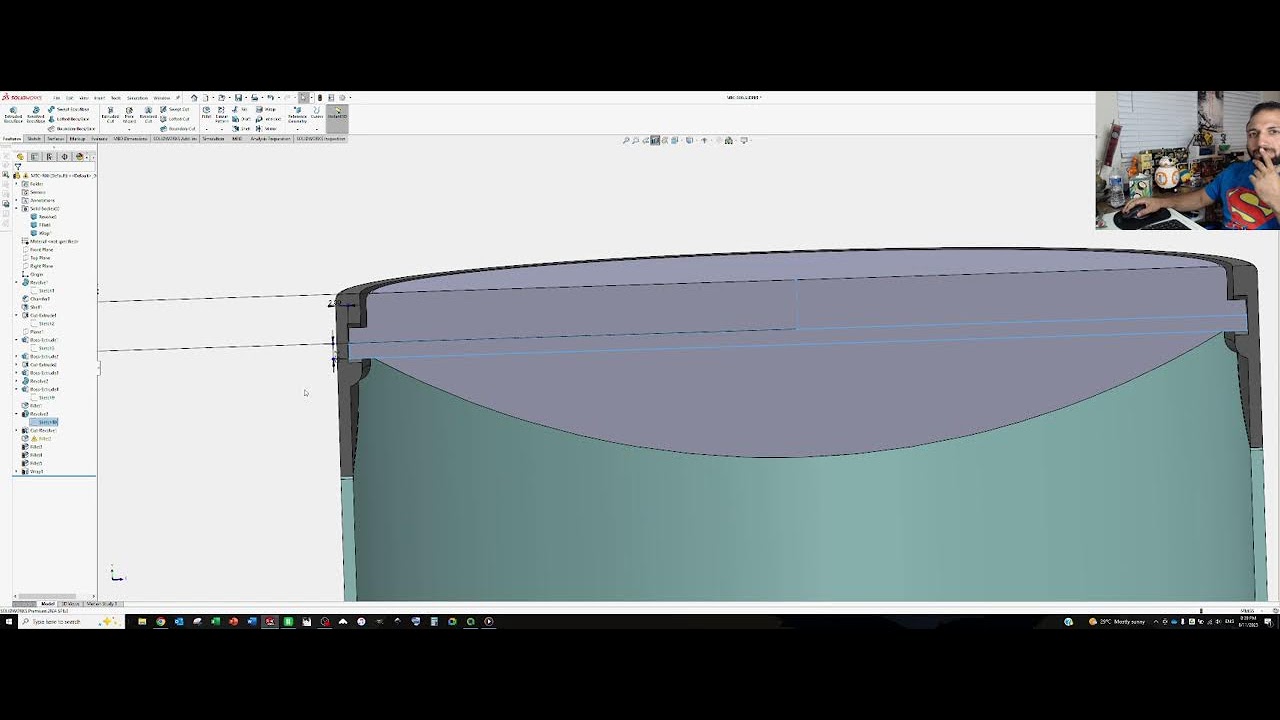Open the Window menu

point(161,98)
